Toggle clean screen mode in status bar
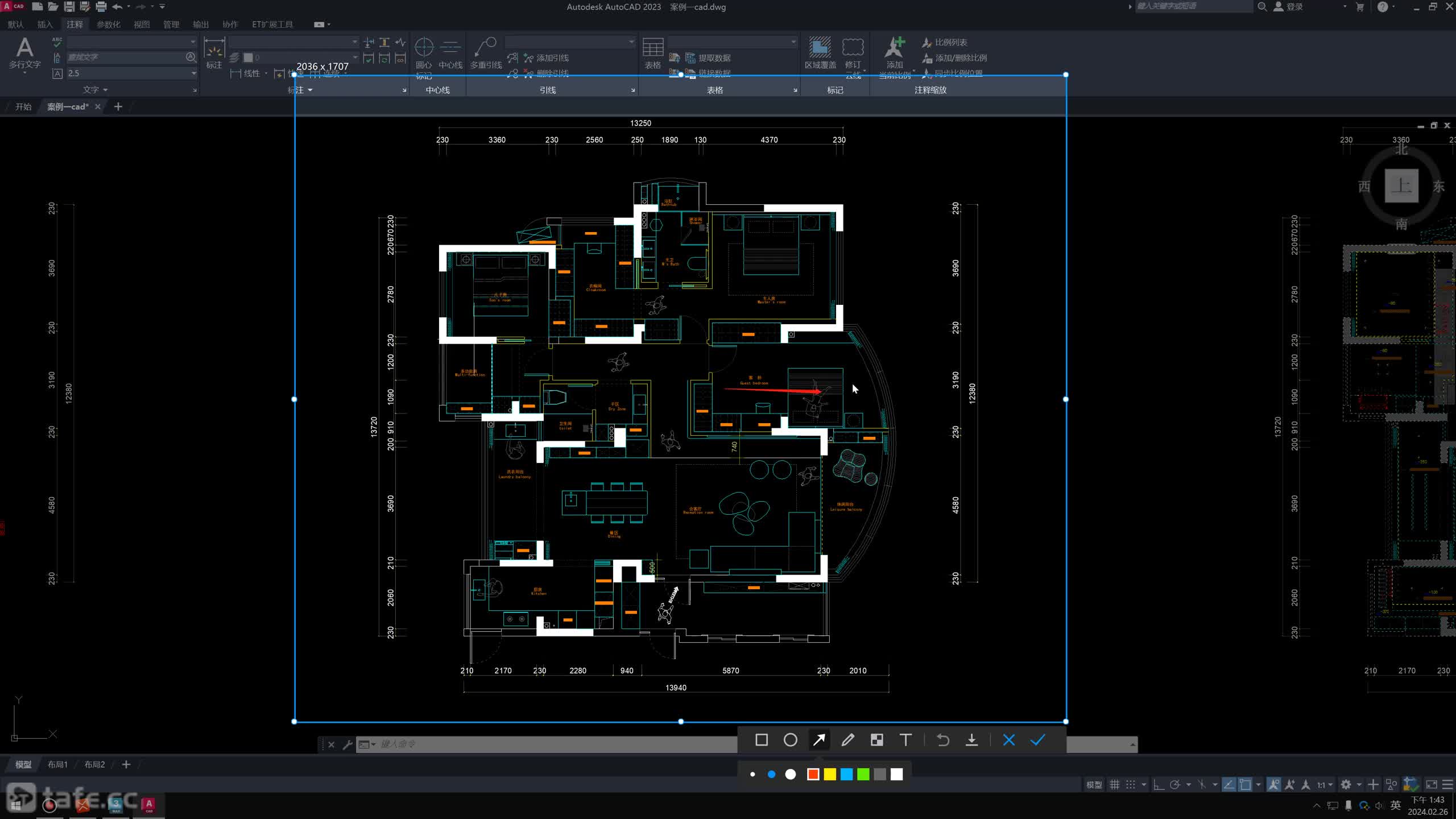 (1432, 785)
